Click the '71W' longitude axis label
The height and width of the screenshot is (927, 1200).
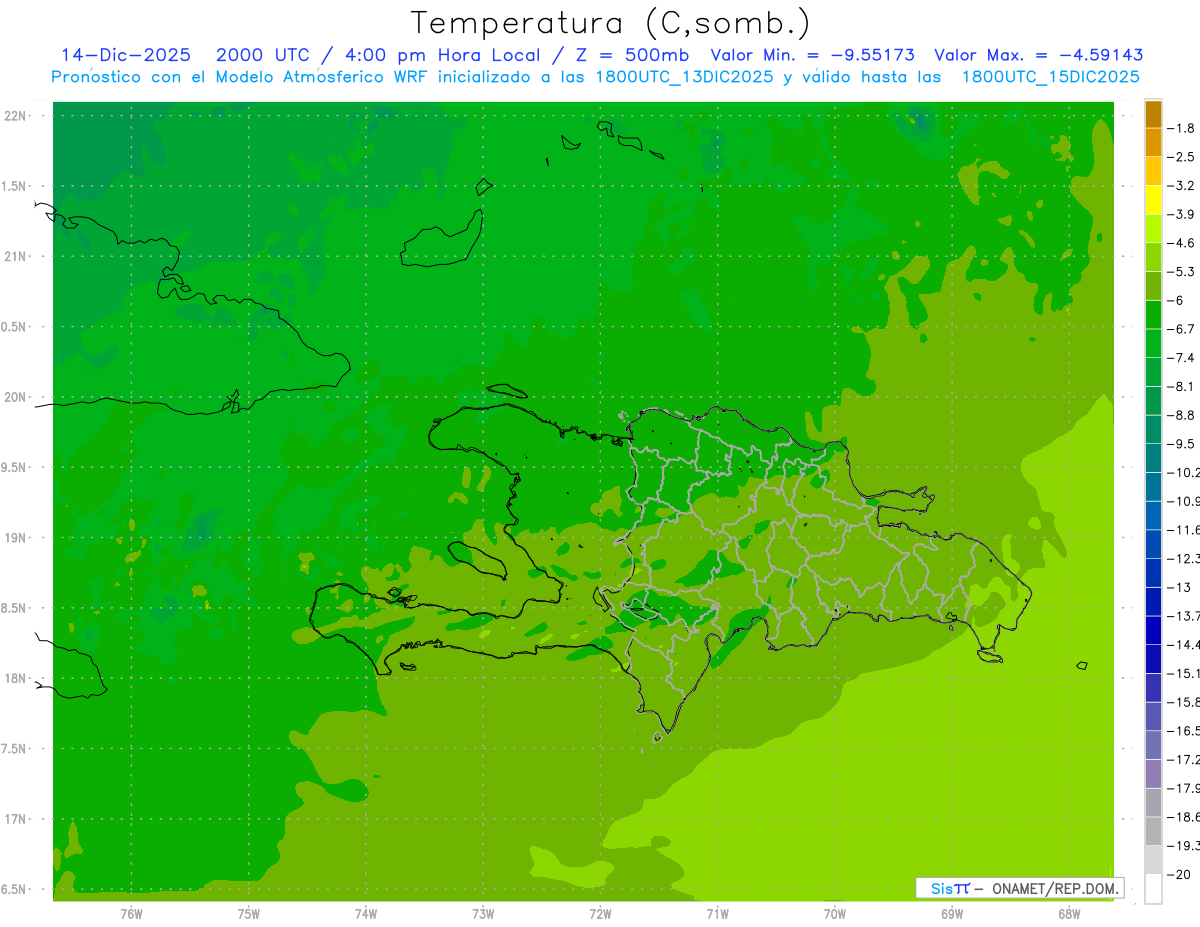coord(717,913)
